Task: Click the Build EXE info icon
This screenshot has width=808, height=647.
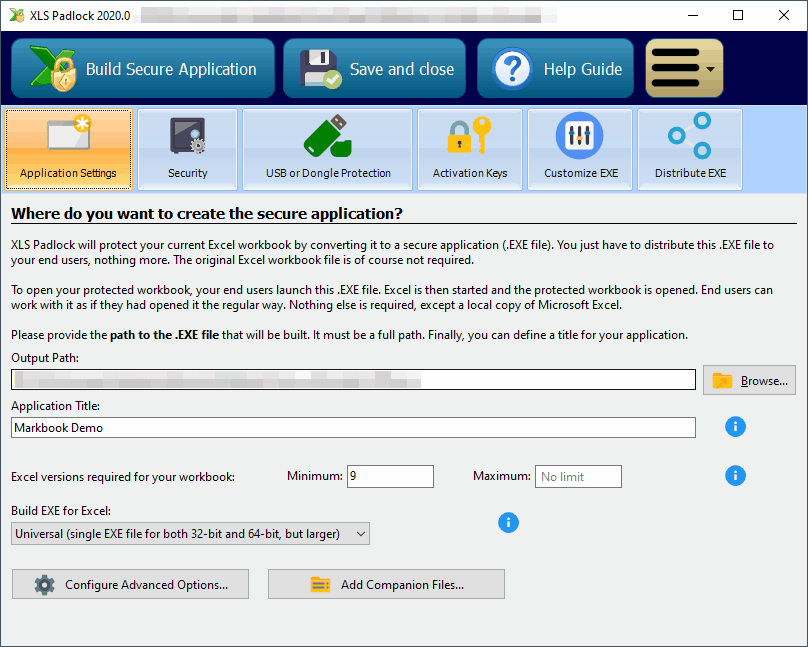Action: pyautogui.click(x=508, y=522)
